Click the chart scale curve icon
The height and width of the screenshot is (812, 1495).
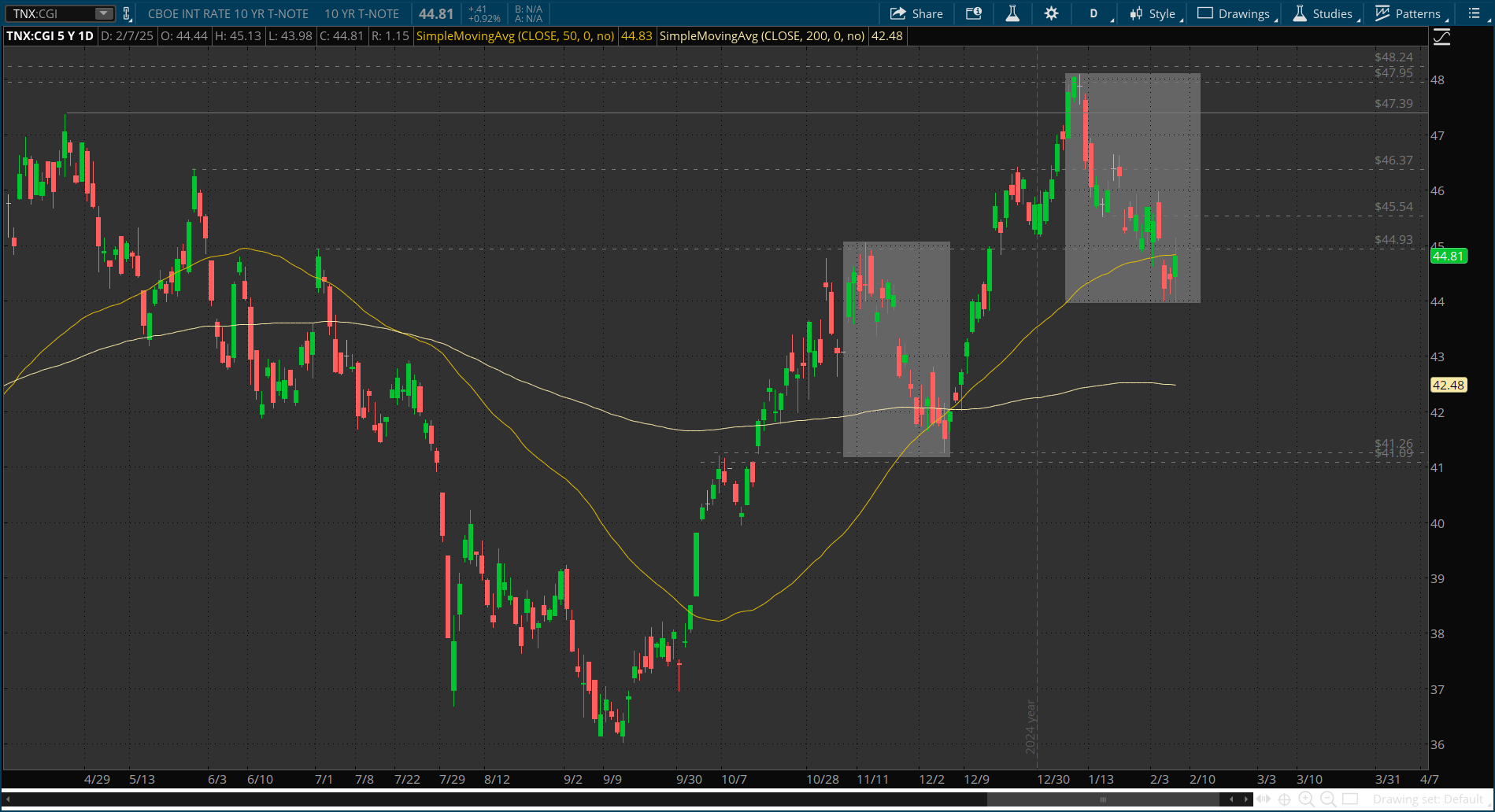click(1441, 37)
